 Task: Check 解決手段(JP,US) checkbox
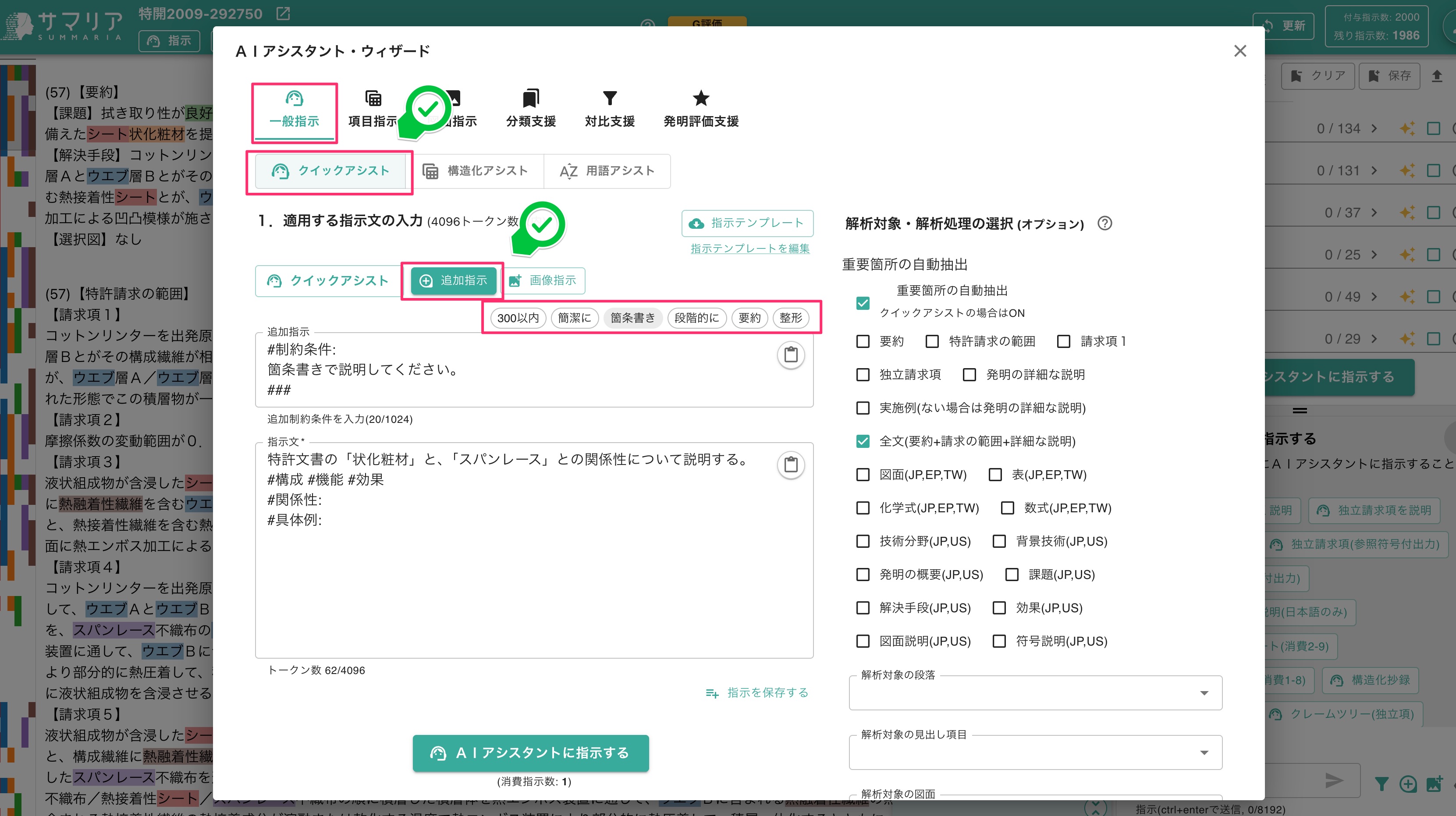pyautogui.click(x=863, y=608)
